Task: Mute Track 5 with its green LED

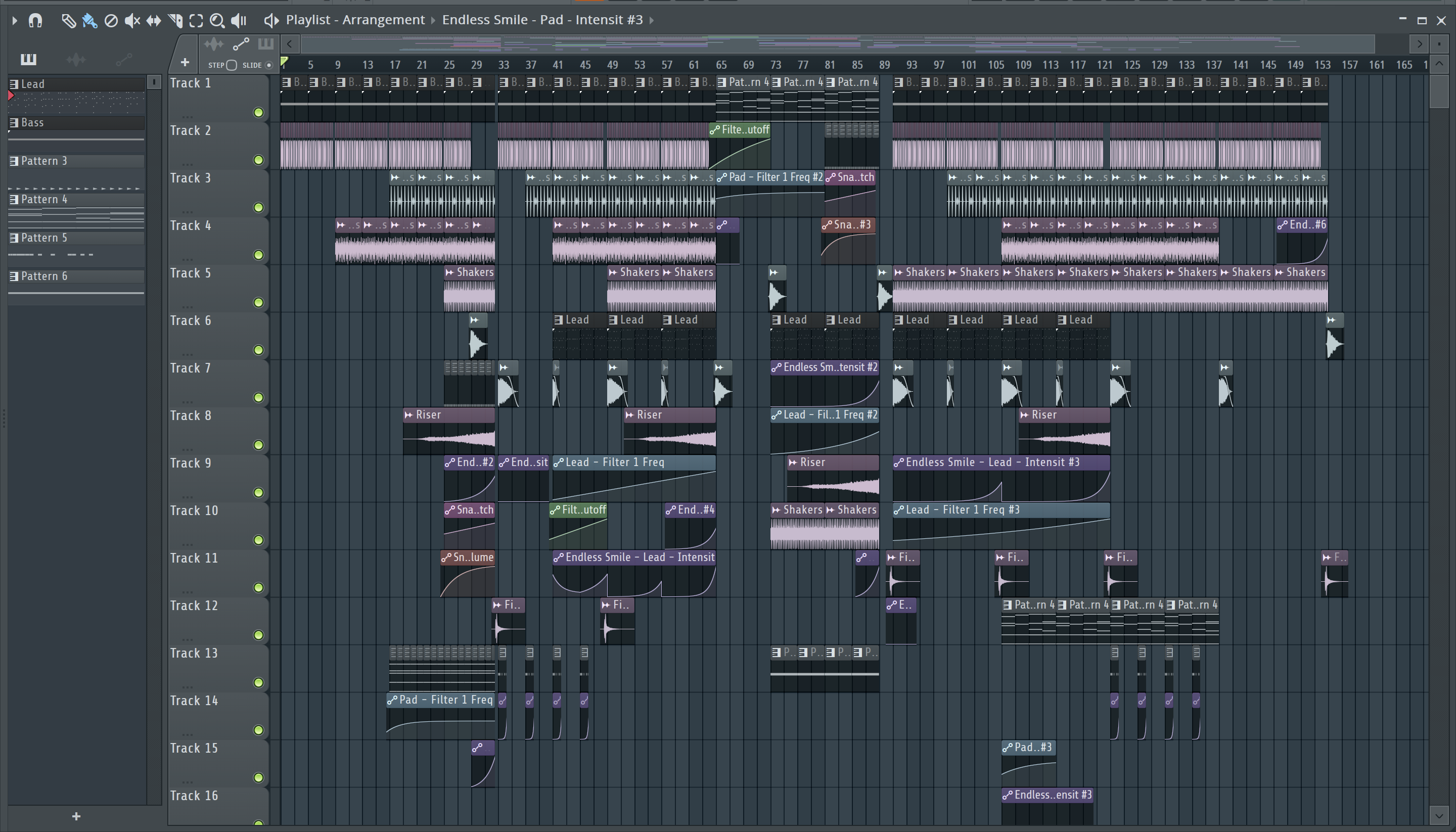Action: click(258, 302)
